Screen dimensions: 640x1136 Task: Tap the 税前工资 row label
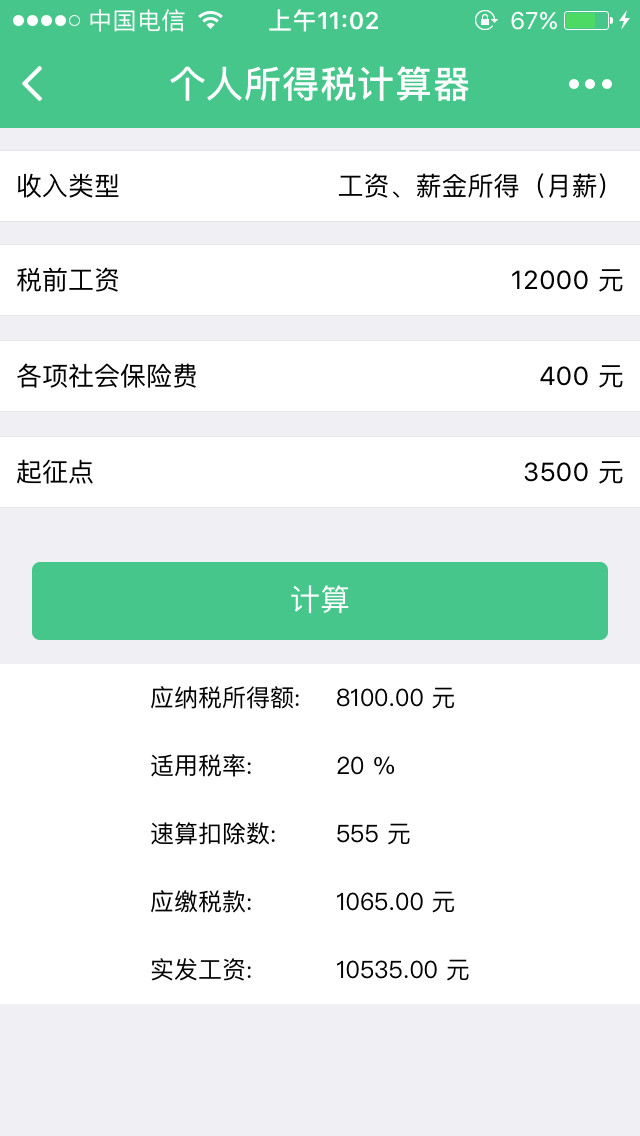coord(68,280)
